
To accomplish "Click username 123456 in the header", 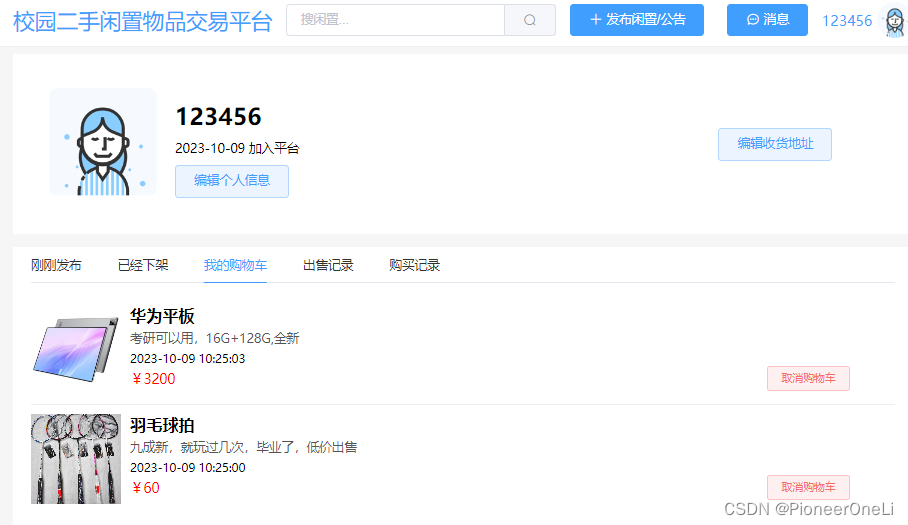I will point(847,21).
